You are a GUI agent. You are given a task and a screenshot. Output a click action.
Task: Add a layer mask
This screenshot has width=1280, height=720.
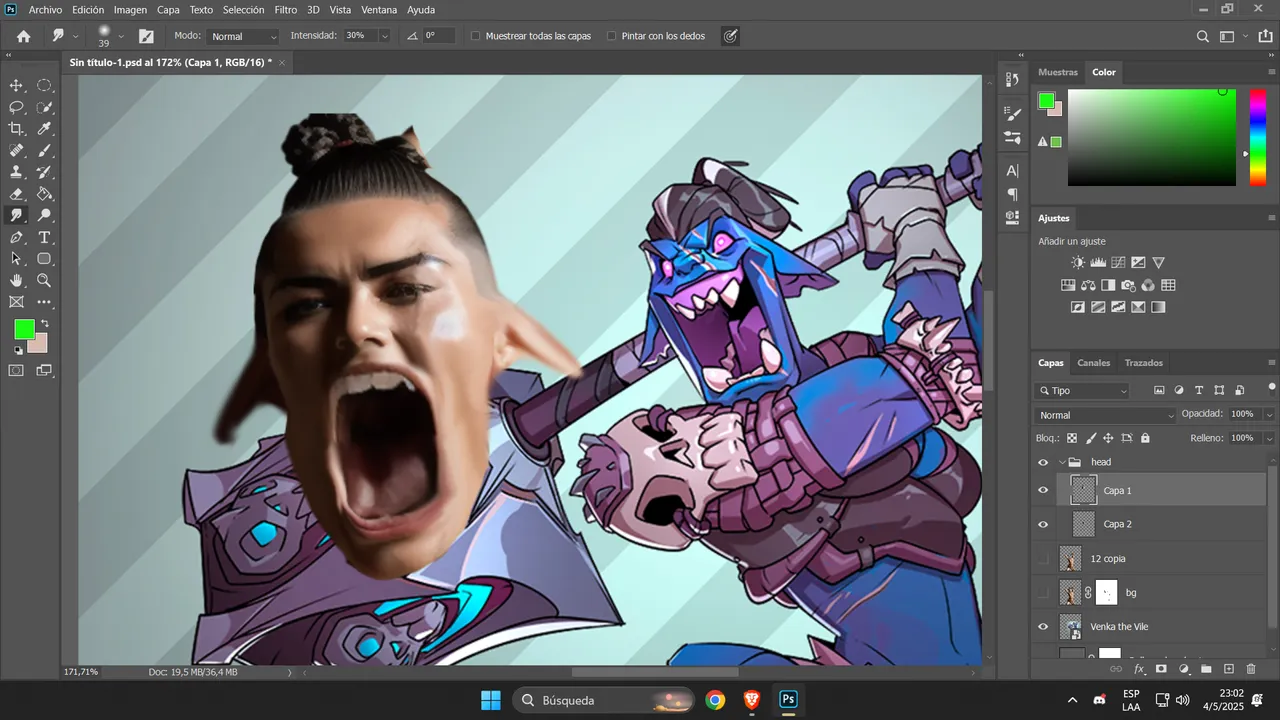[1161, 669]
